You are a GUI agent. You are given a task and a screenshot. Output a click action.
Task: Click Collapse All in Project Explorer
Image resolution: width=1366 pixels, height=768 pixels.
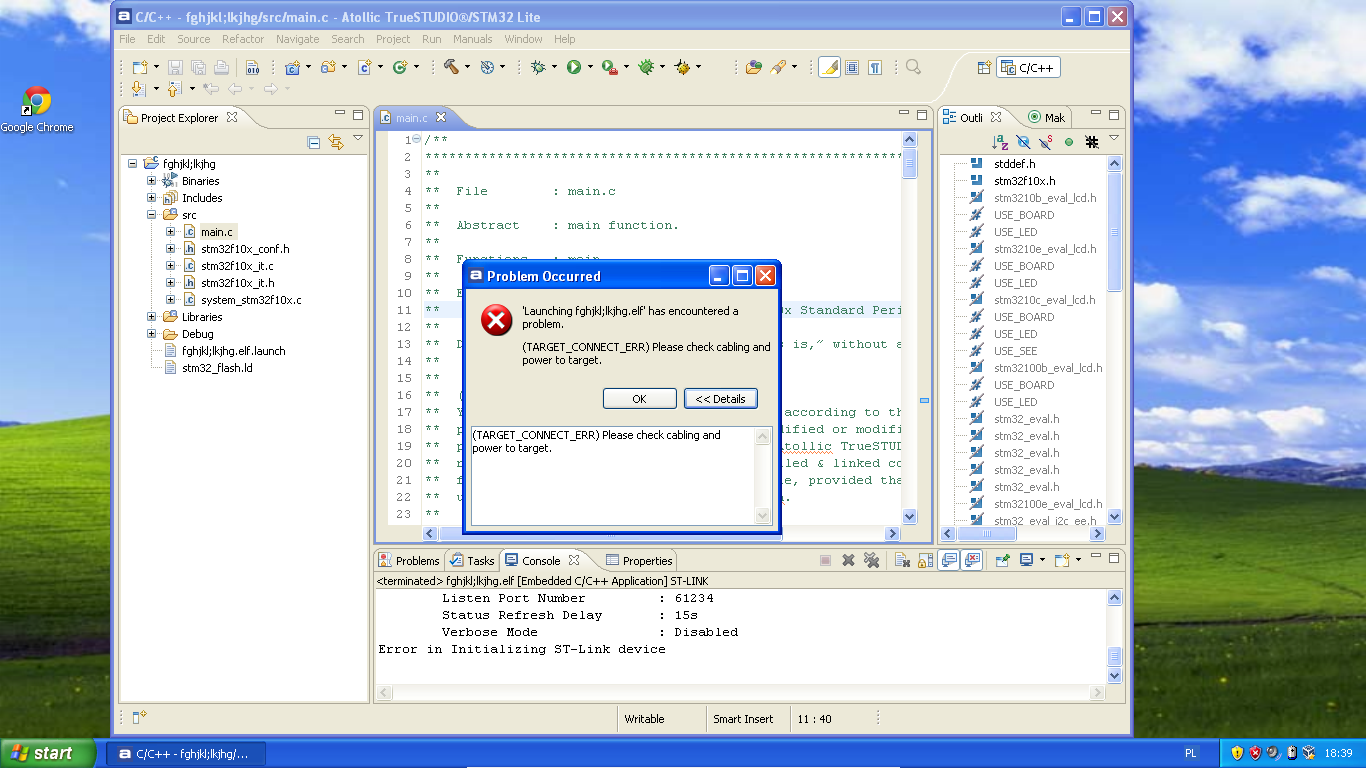click(314, 142)
